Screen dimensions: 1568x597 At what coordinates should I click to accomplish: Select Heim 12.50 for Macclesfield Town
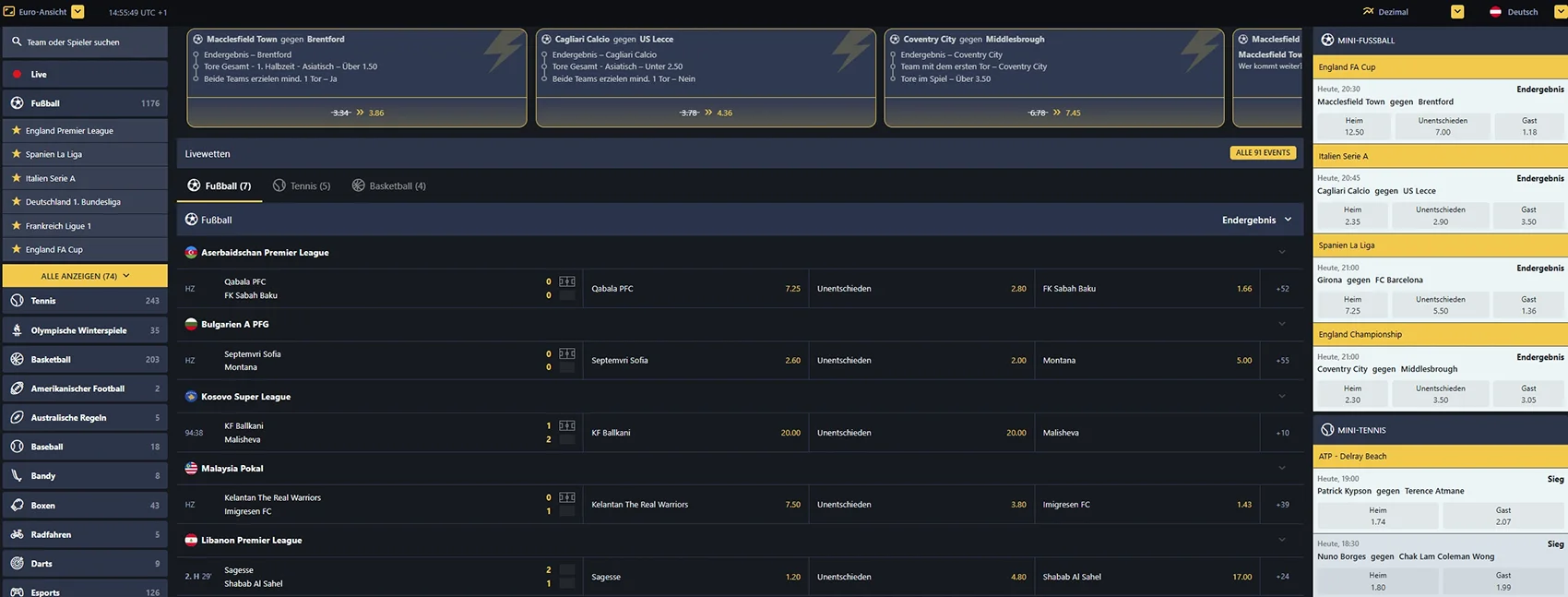point(1354,126)
